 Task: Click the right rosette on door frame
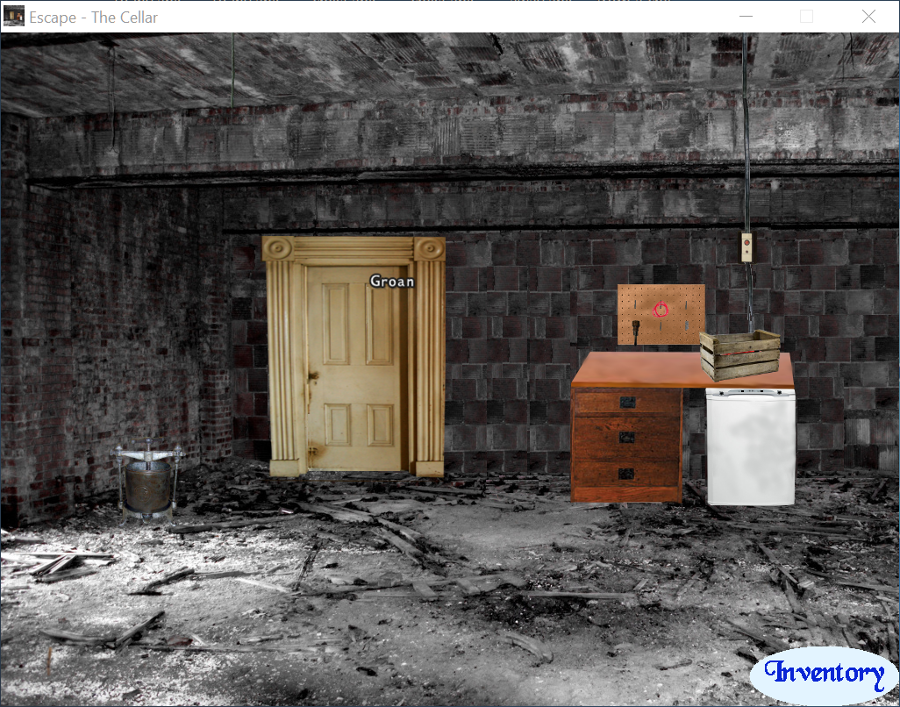429,249
